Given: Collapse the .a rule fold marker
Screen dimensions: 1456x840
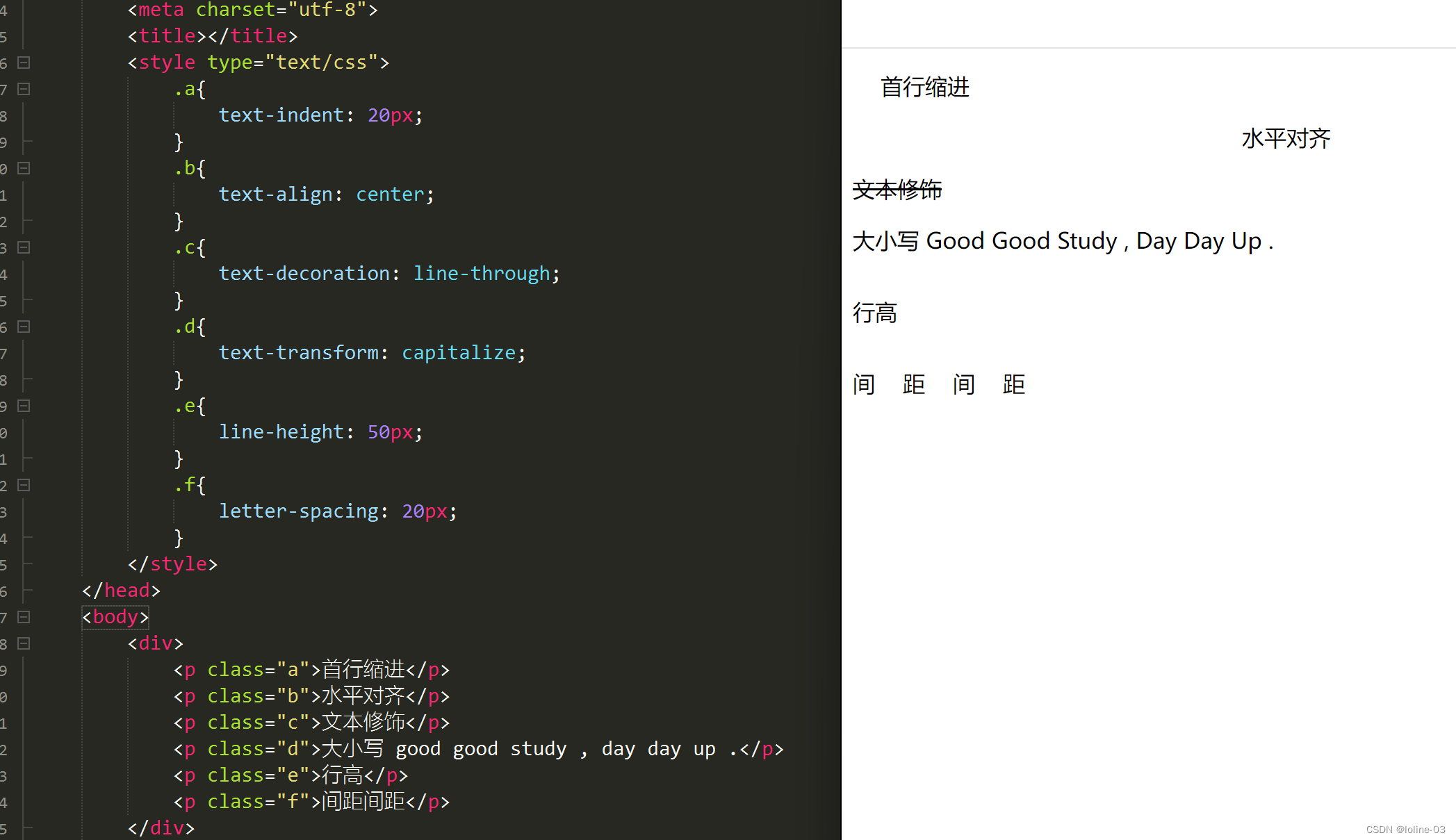Looking at the screenshot, I should tap(24, 89).
